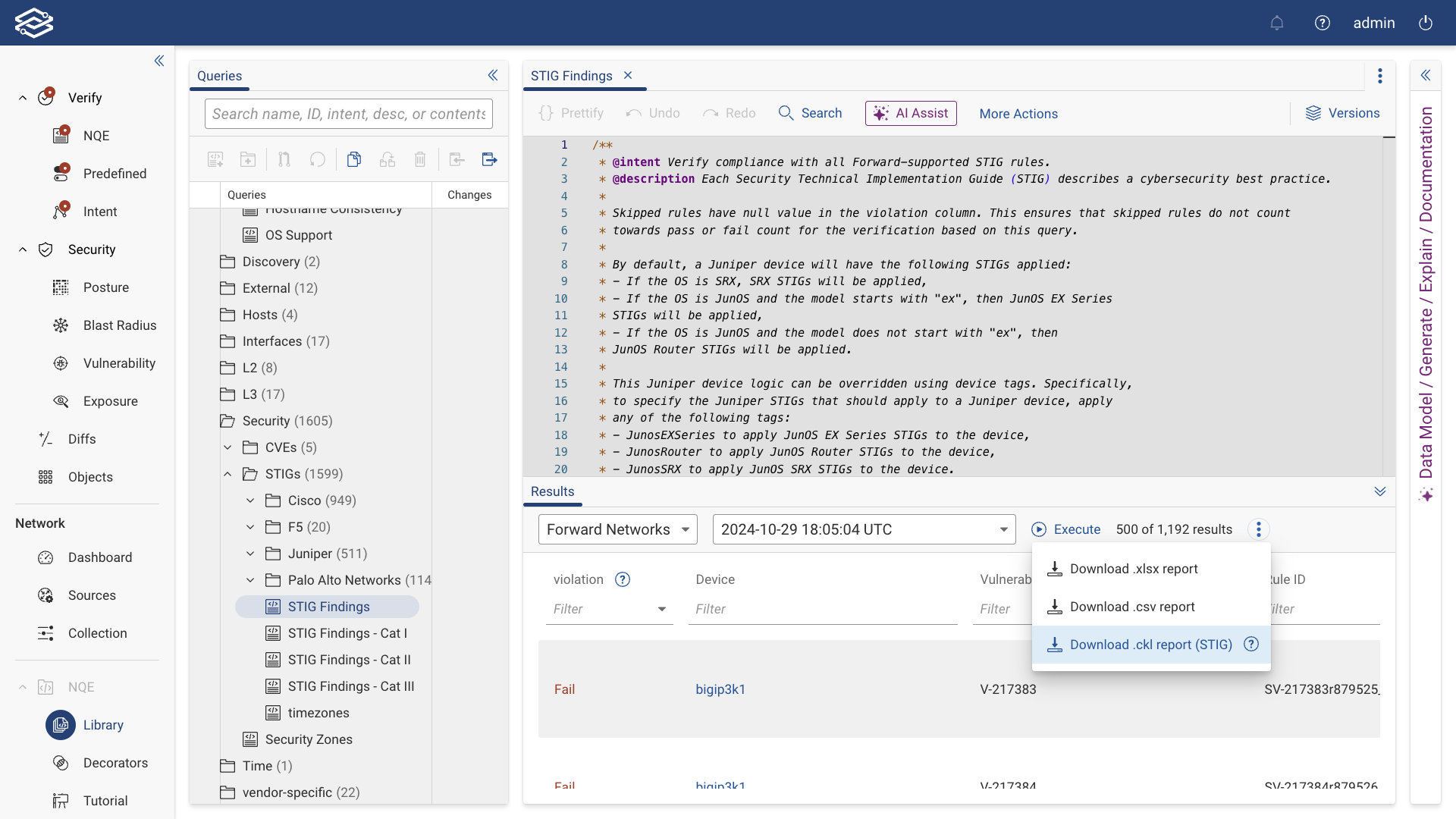Screen dimensions: 1456x819
Task: Click the AI Assist sparkle button
Action: [x=911, y=113]
